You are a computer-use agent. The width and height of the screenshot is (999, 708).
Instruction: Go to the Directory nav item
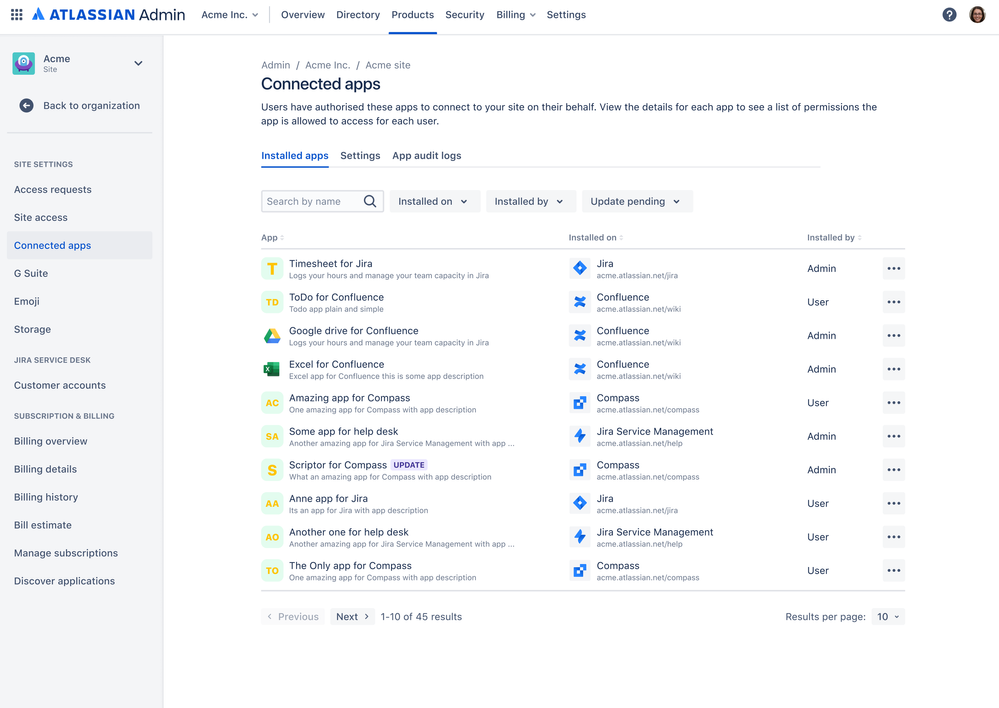(x=358, y=15)
